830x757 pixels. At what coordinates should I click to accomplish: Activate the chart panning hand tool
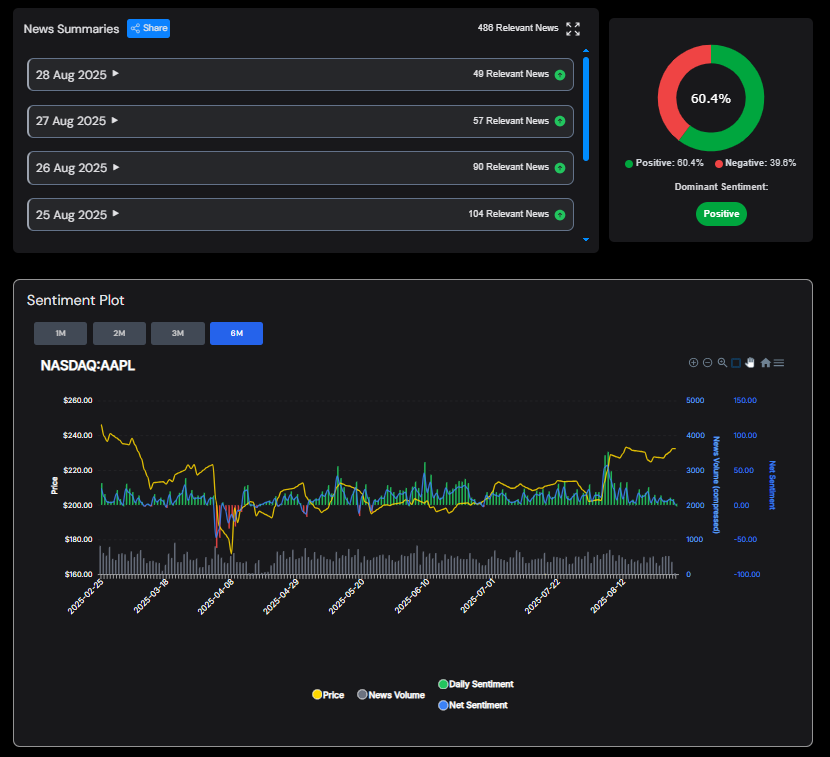pos(750,363)
